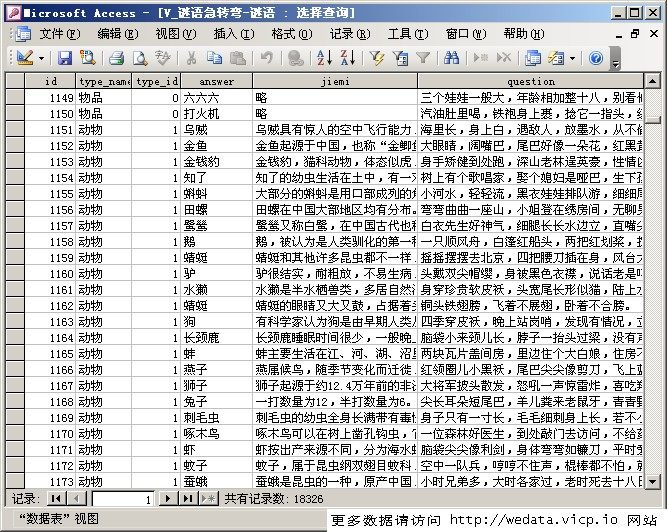
Task: Open the 视图(V) menu
Action: [x=176, y=34]
